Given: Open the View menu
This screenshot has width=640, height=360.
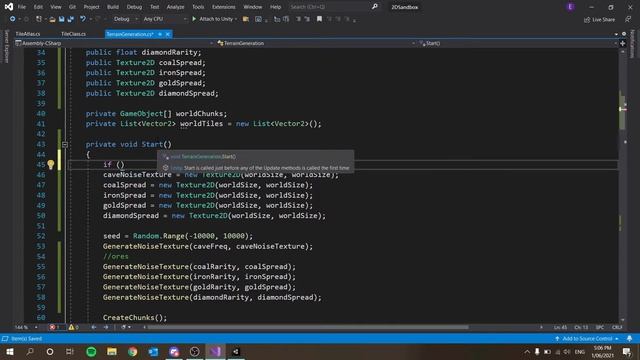Looking at the screenshot, I should tap(56, 7).
